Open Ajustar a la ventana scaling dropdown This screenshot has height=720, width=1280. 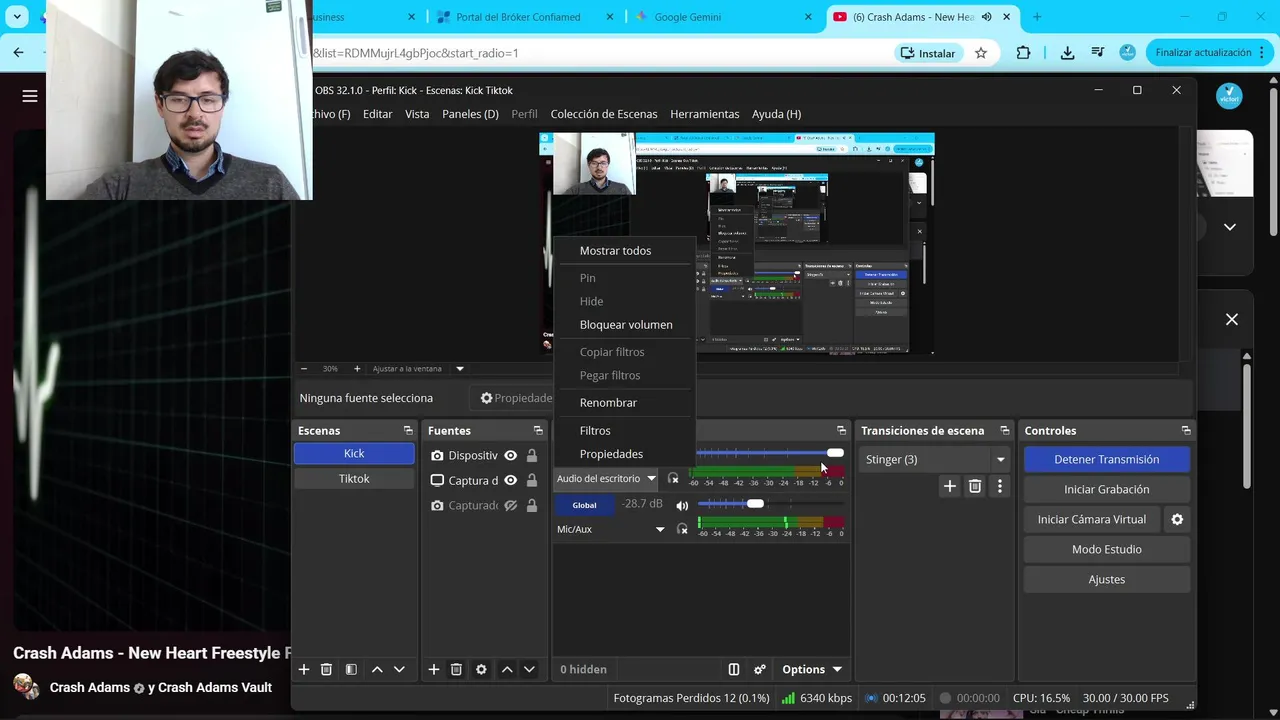(460, 368)
